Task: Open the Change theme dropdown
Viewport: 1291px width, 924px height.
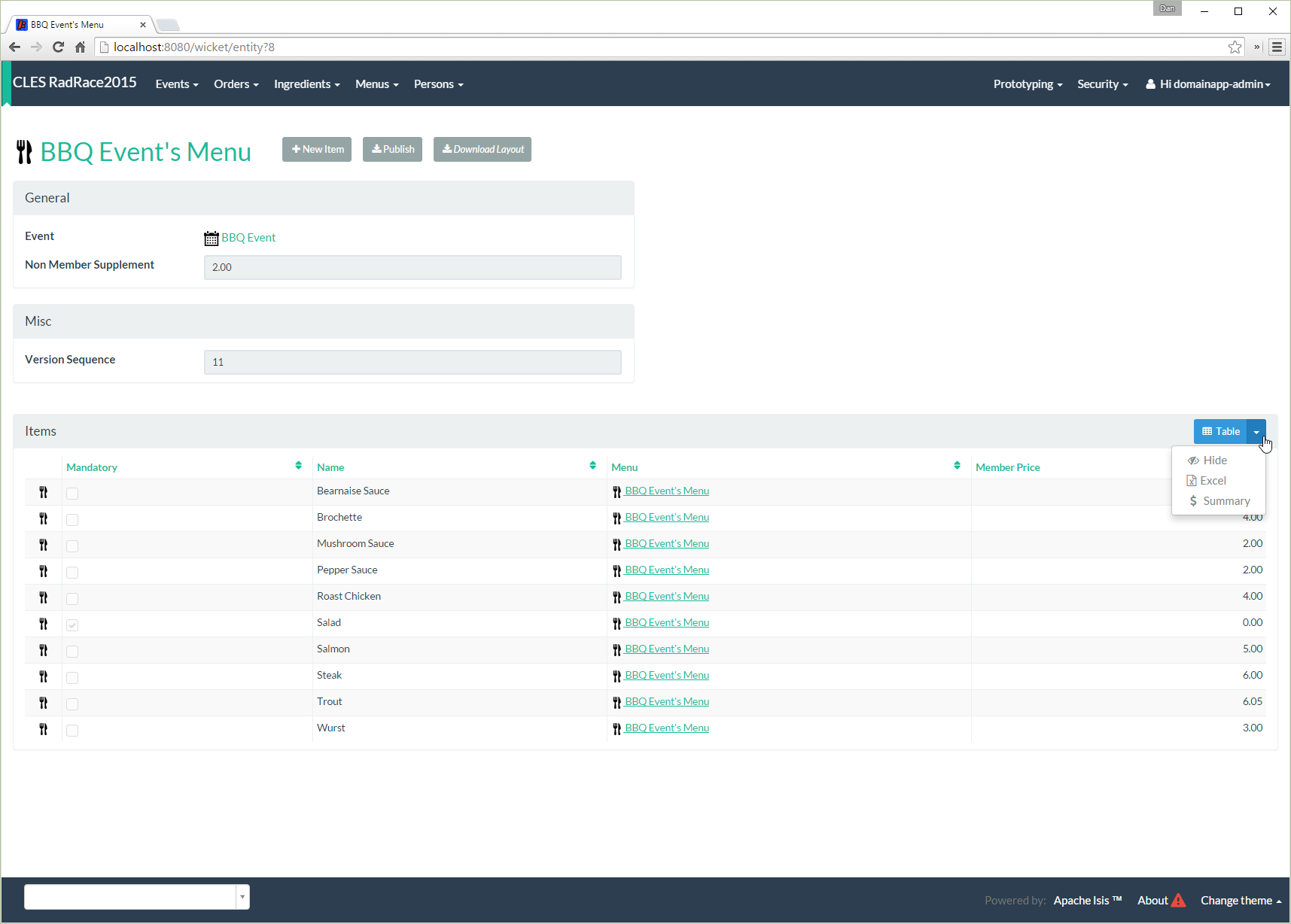Action: [x=1241, y=900]
